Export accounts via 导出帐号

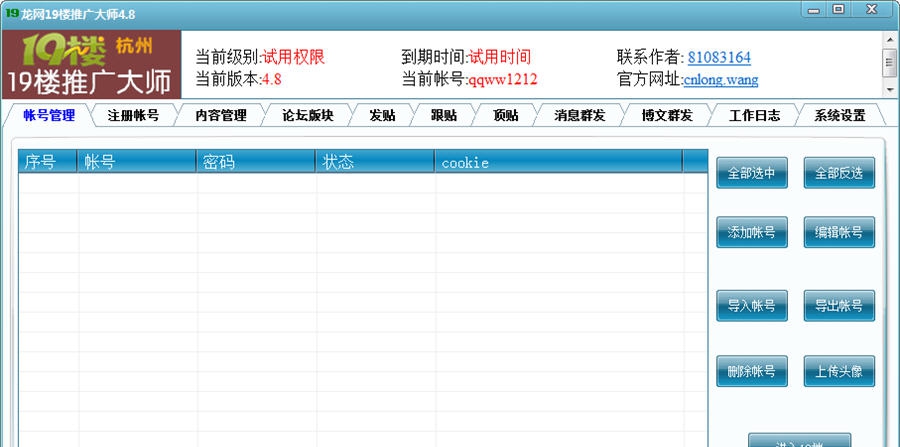pyautogui.click(x=839, y=305)
